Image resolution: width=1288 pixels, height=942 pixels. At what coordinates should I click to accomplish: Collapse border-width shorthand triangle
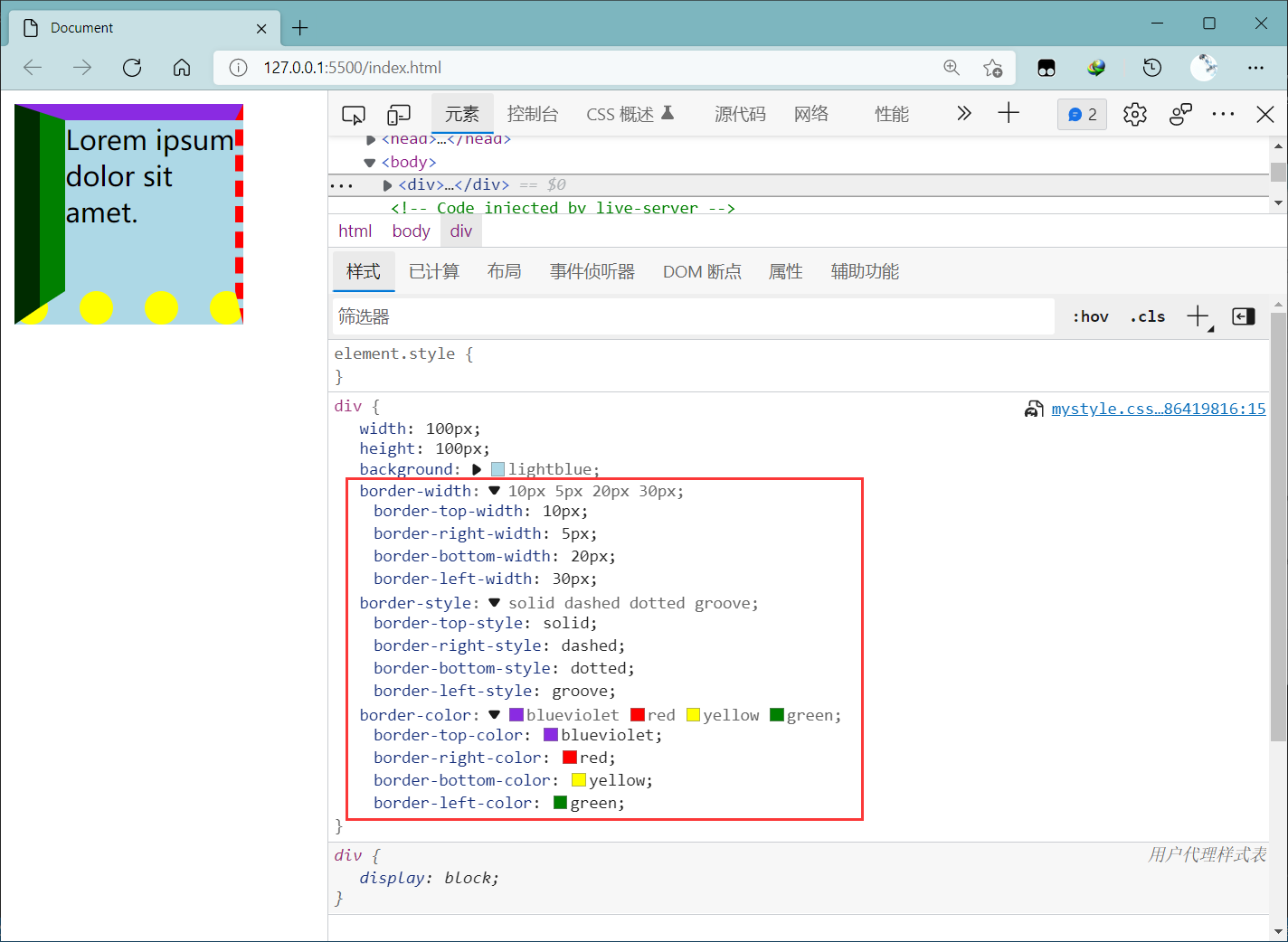point(494,491)
